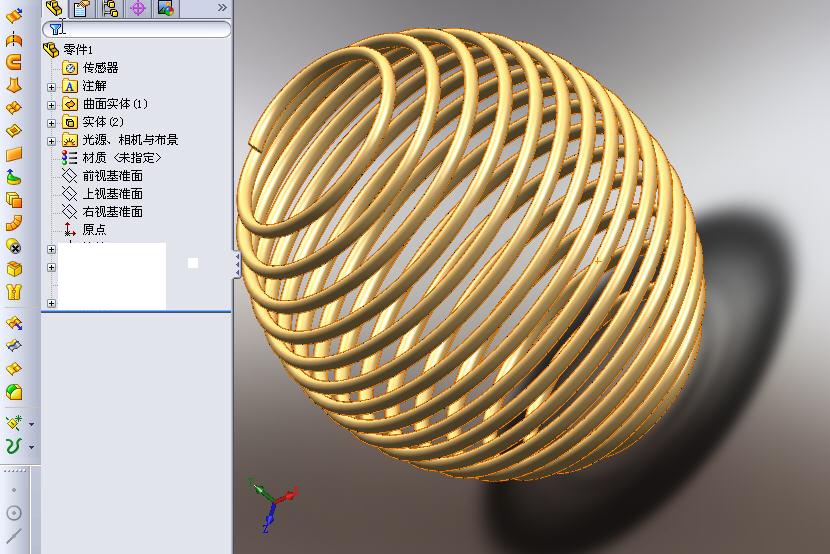Viewport: 830px width, 554px height.
Task: Select the 光源、相机与布景 folder
Action: tap(120, 140)
